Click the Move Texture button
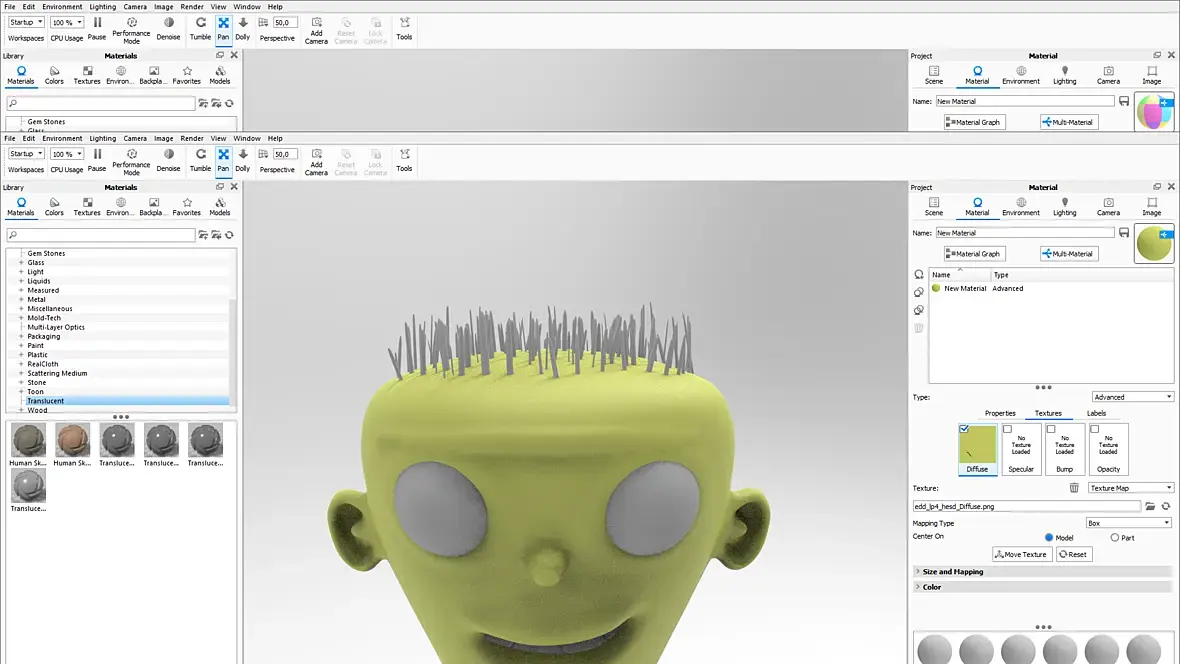This screenshot has width=1180, height=664. coord(1021,554)
